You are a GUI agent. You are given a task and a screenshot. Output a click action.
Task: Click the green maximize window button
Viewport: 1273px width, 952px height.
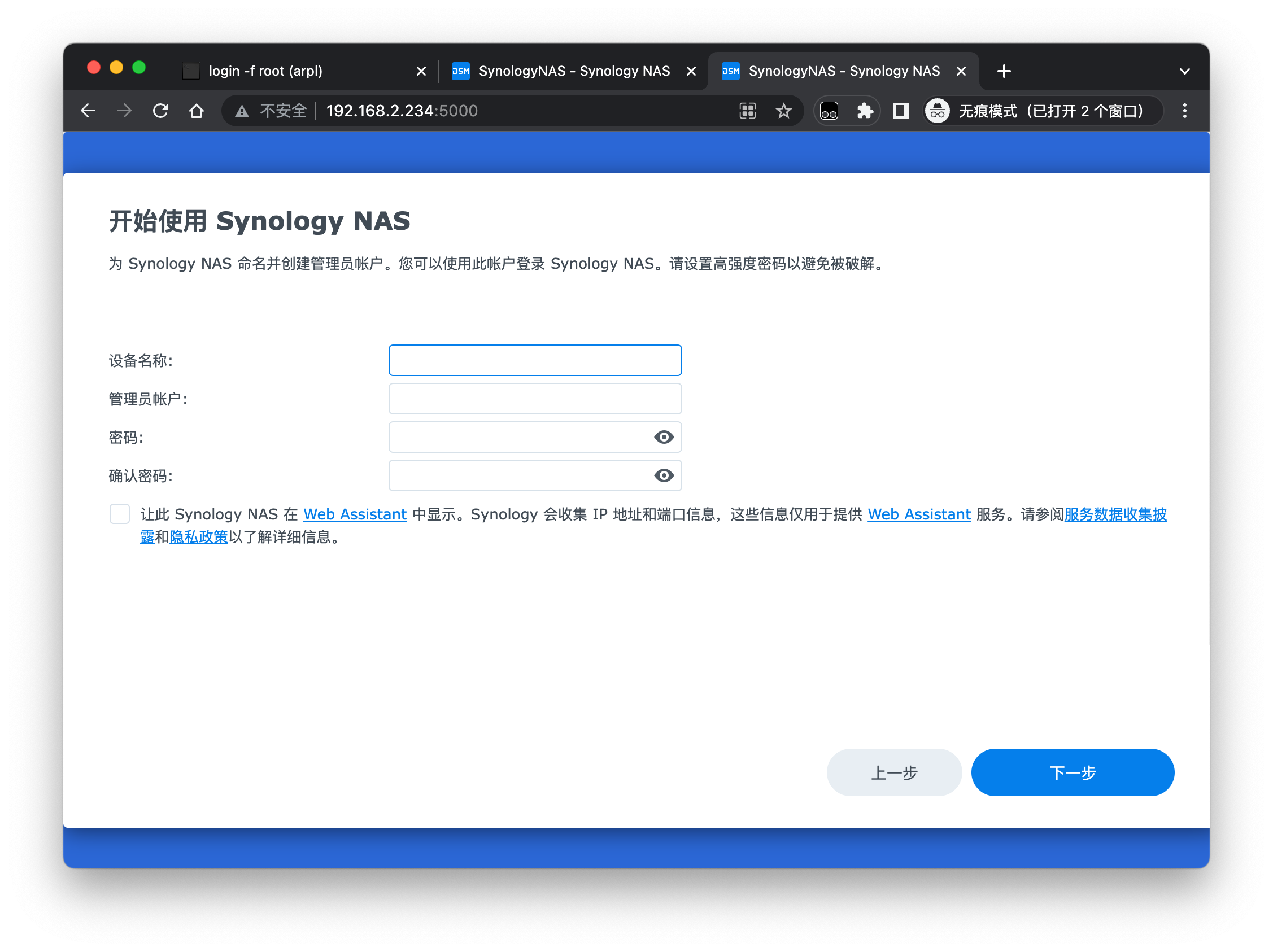pos(139,68)
